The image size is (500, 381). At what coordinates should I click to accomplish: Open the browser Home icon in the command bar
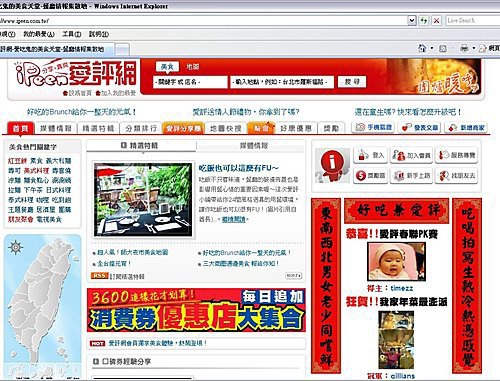pyautogui.click(x=422, y=49)
